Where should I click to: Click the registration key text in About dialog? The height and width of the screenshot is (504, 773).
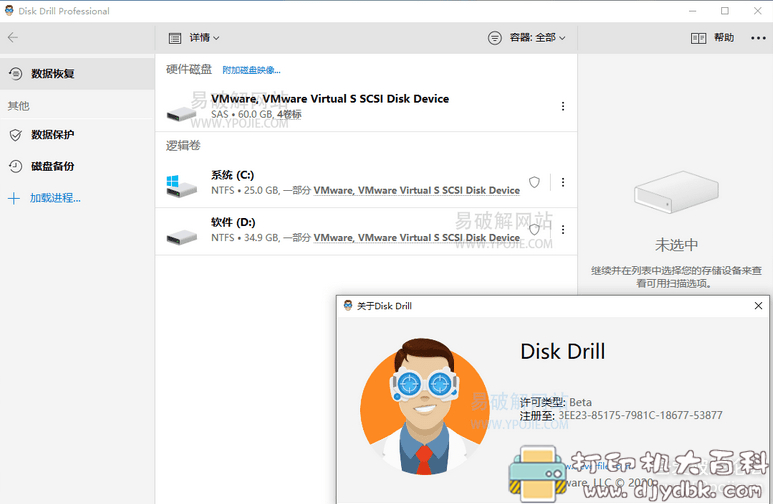pos(640,415)
